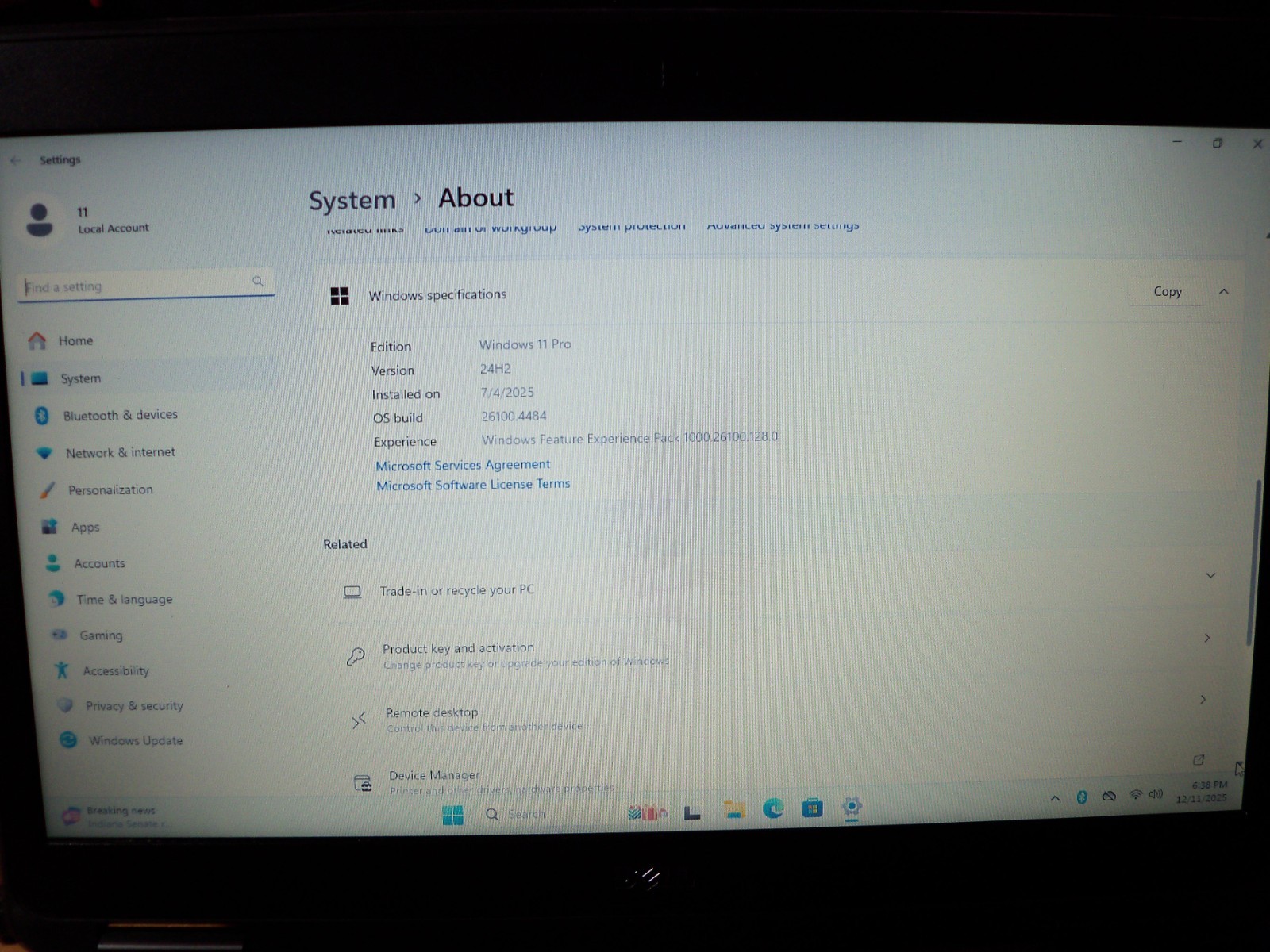
Task: Open File Explorer from taskbar
Action: coord(734,810)
